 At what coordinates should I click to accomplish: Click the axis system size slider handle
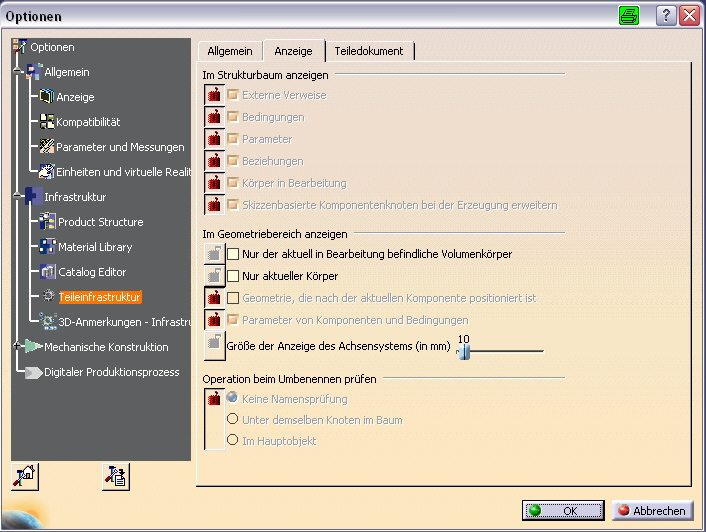coord(464,351)
